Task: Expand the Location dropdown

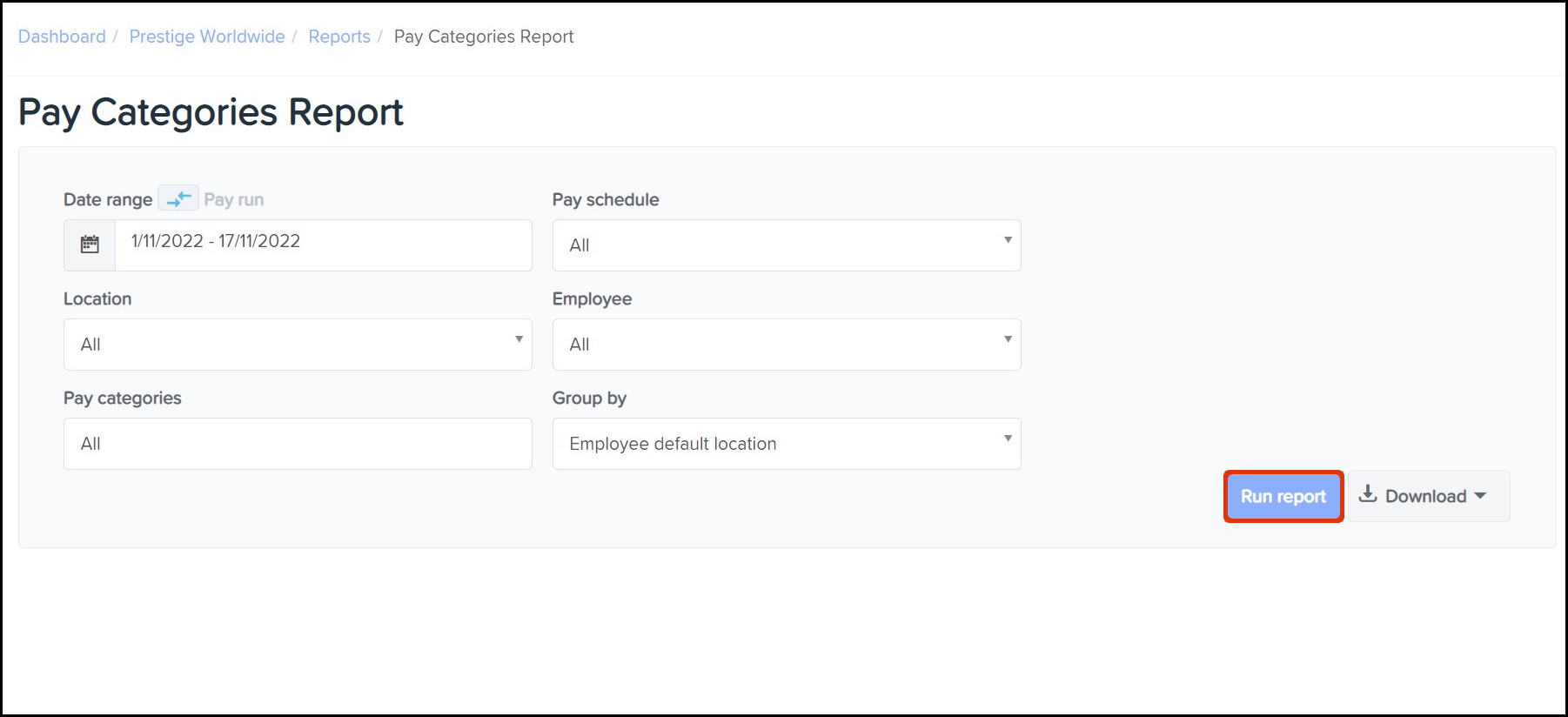Action: click(297, 345)
